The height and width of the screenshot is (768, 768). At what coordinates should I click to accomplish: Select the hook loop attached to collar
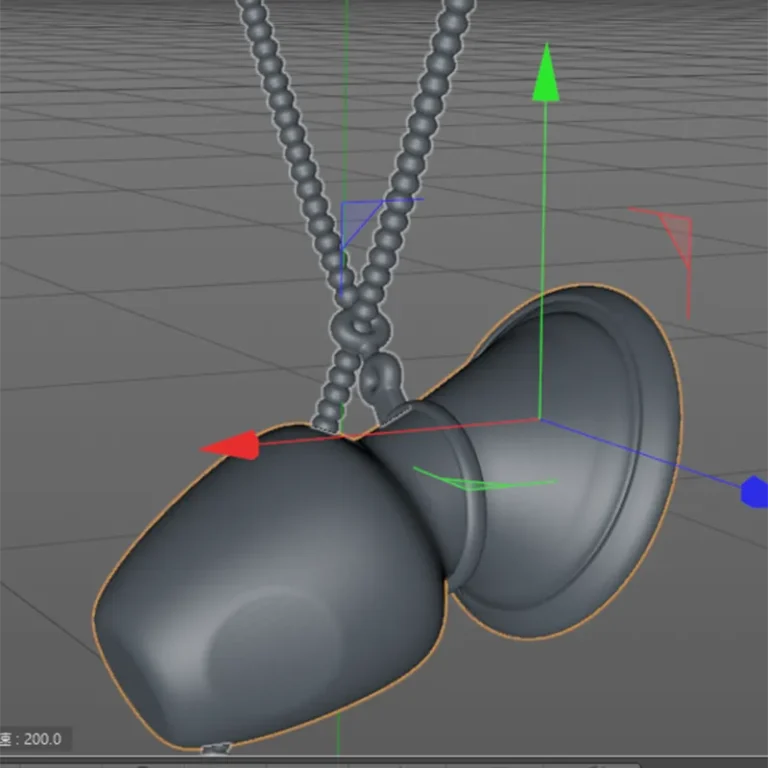coord(381,382)
